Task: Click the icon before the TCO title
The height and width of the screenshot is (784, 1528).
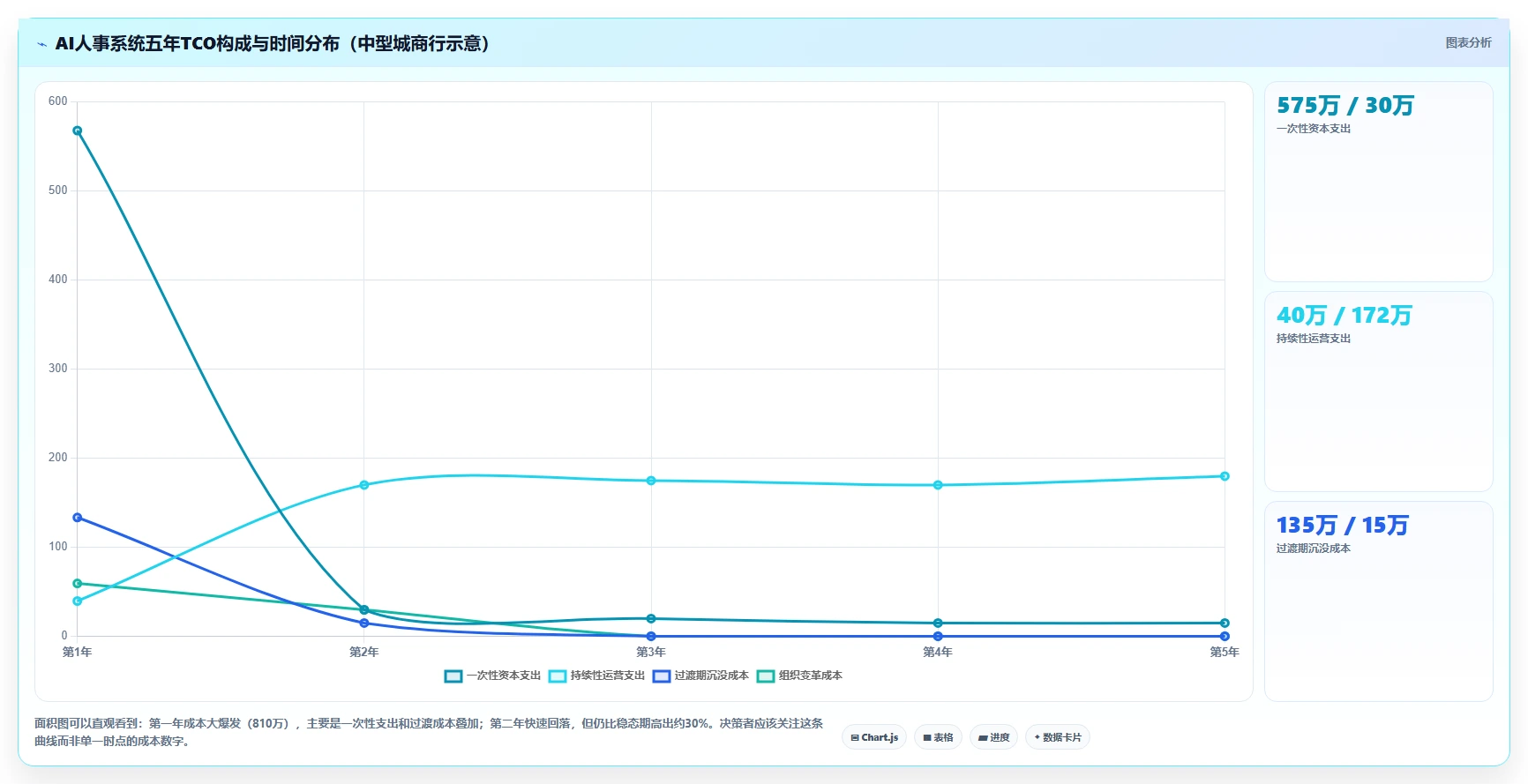Action: pos(41,44)
